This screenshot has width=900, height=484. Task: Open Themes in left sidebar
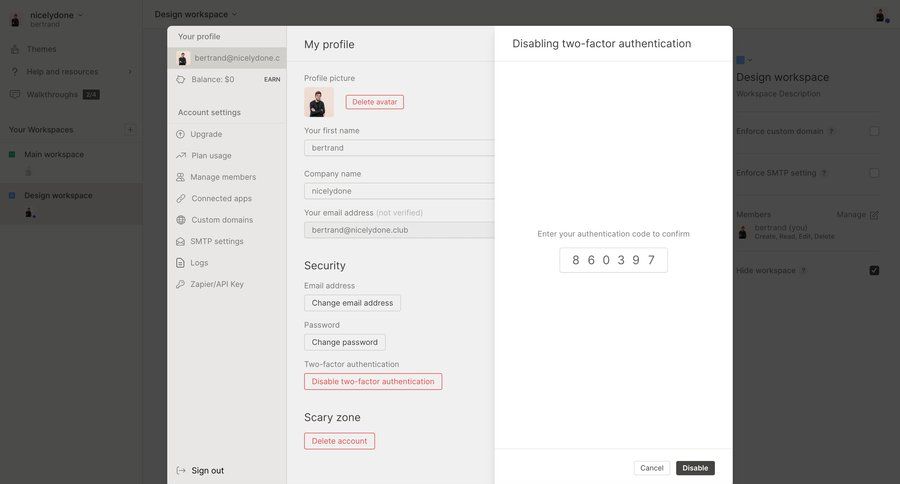[x=41, y=49]
